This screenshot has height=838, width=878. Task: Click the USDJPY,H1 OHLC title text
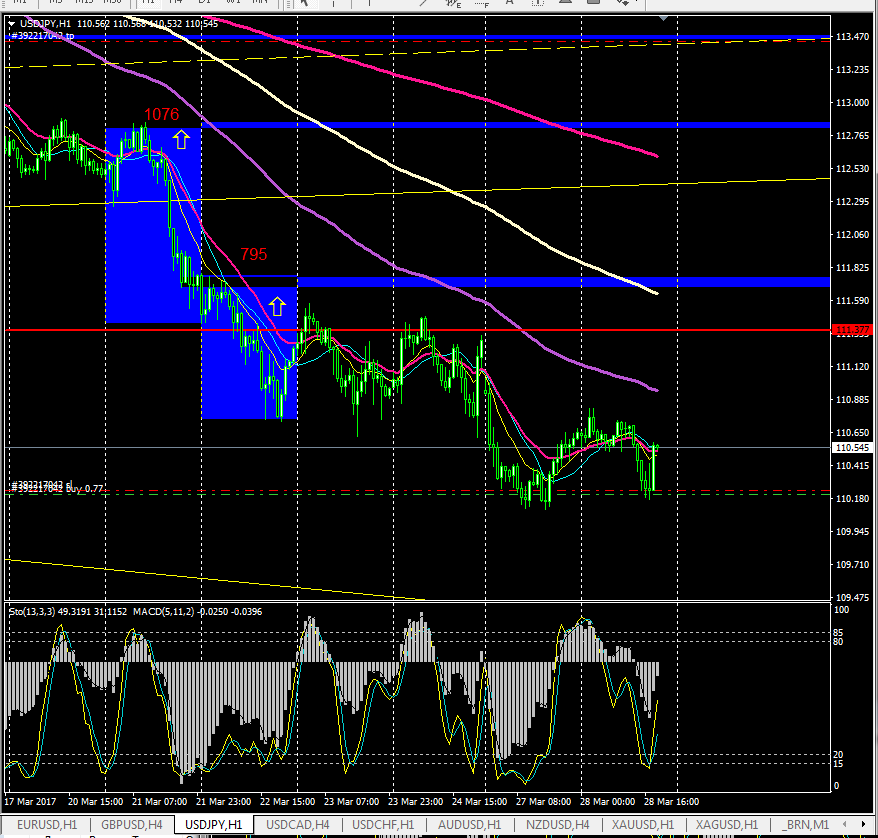click(x=119, y=24)
